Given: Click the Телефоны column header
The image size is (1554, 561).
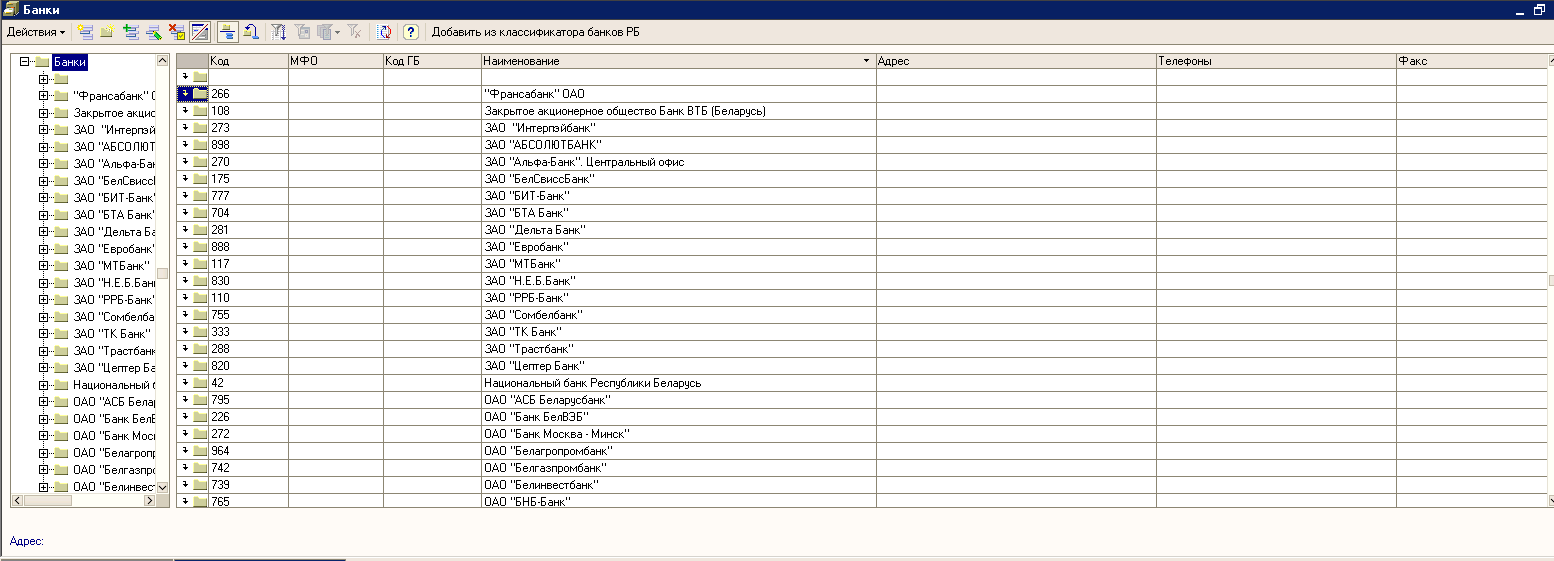Looking at the screenshot, I should point(1276,61).
